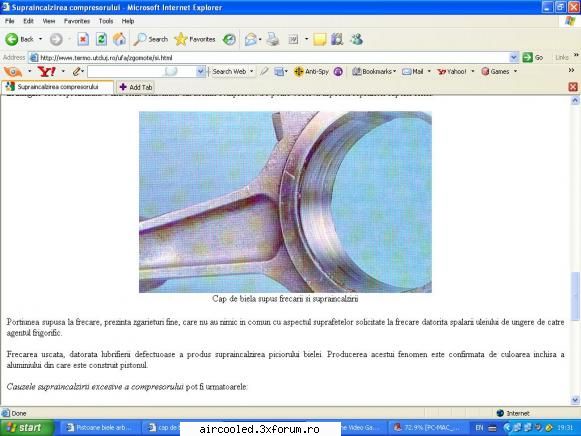Click the Research book toolbar icon
Image resolution: width=581 pixels, height=436 pixels.
coord(337,39)
